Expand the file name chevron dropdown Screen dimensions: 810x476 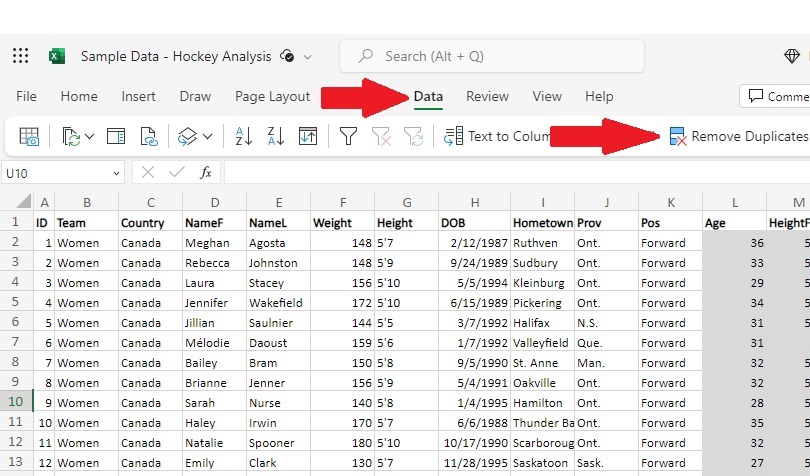307,57
